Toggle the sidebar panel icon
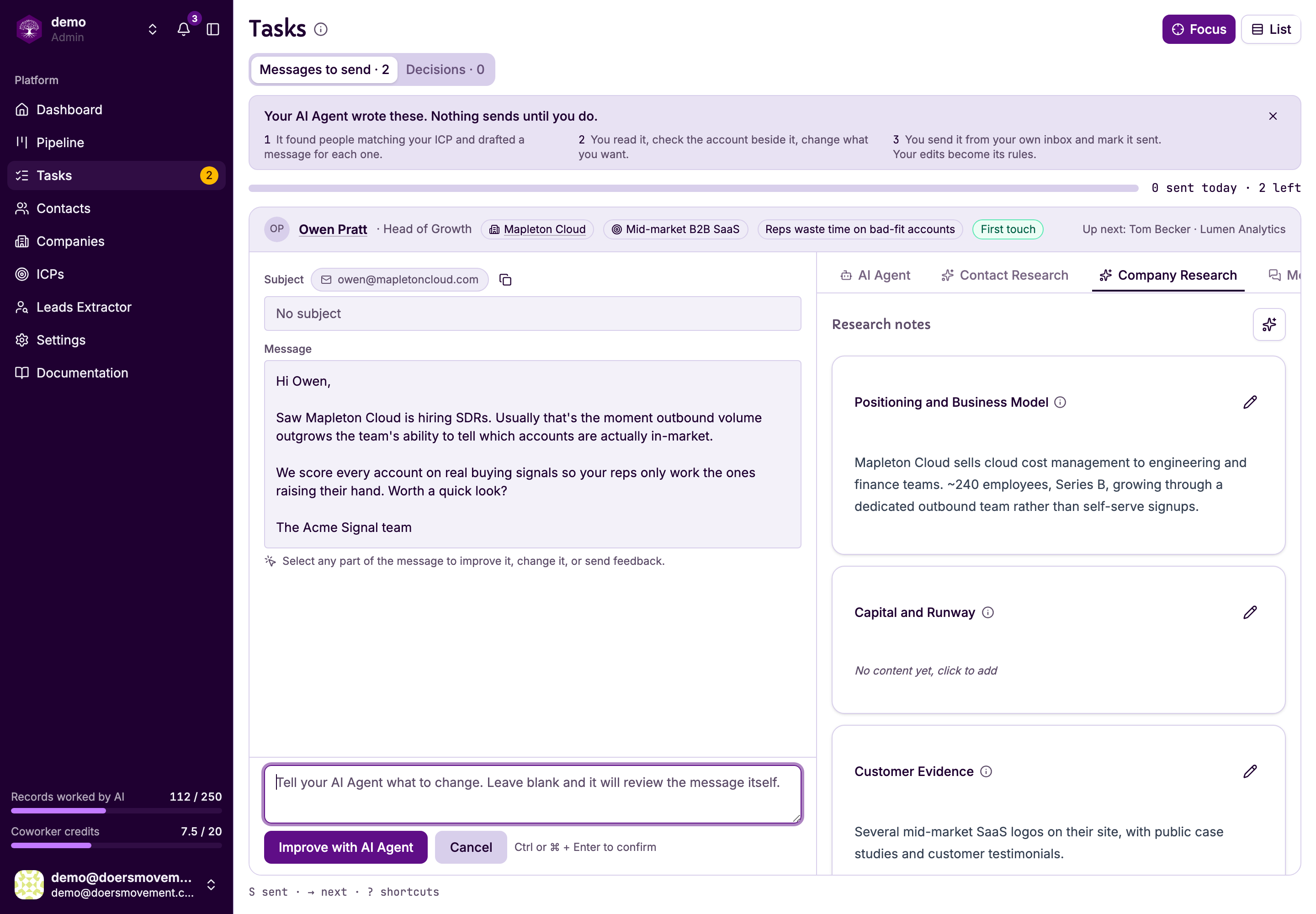 tap(213, 29)
